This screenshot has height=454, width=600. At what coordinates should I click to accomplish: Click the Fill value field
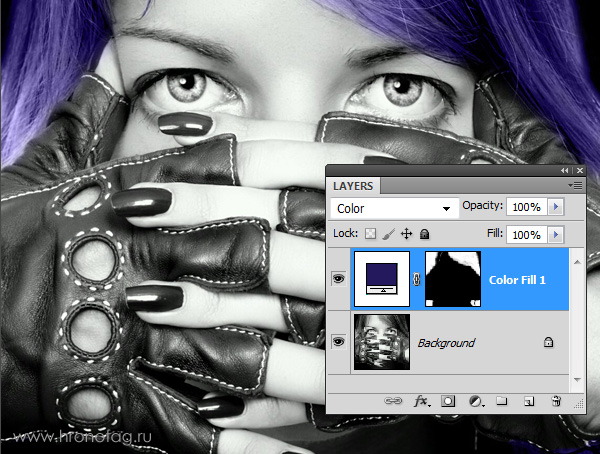[x=527, y=234]
